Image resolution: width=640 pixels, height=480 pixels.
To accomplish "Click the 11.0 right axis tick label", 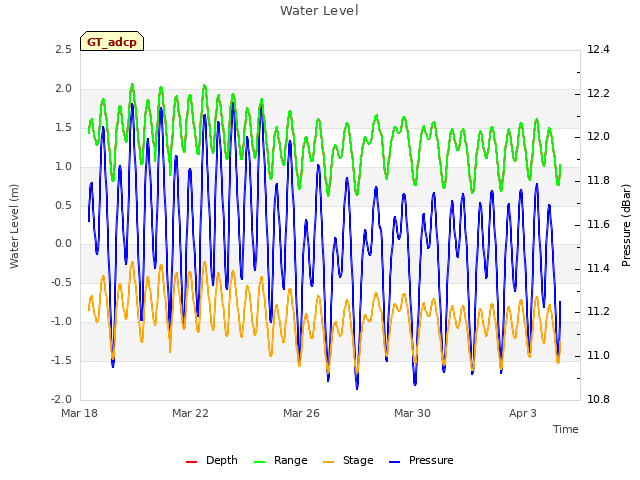I will point(598,356).
